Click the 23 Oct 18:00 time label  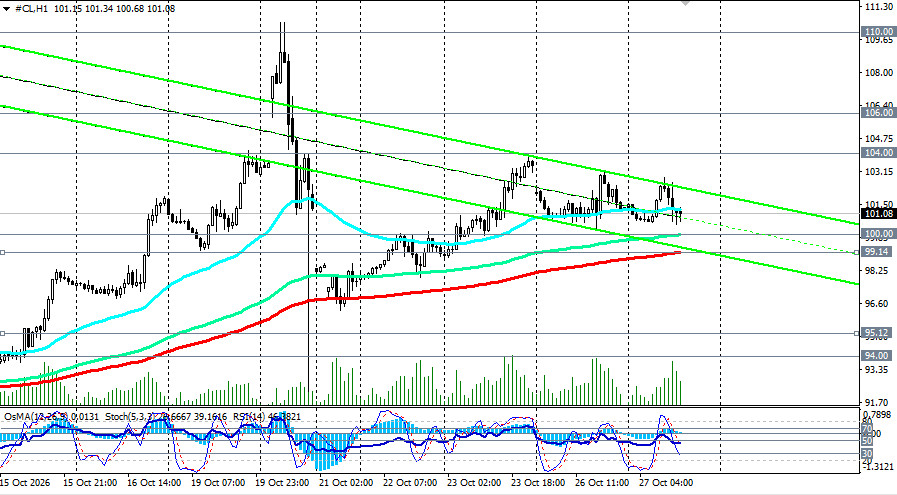tap(538, 483)
